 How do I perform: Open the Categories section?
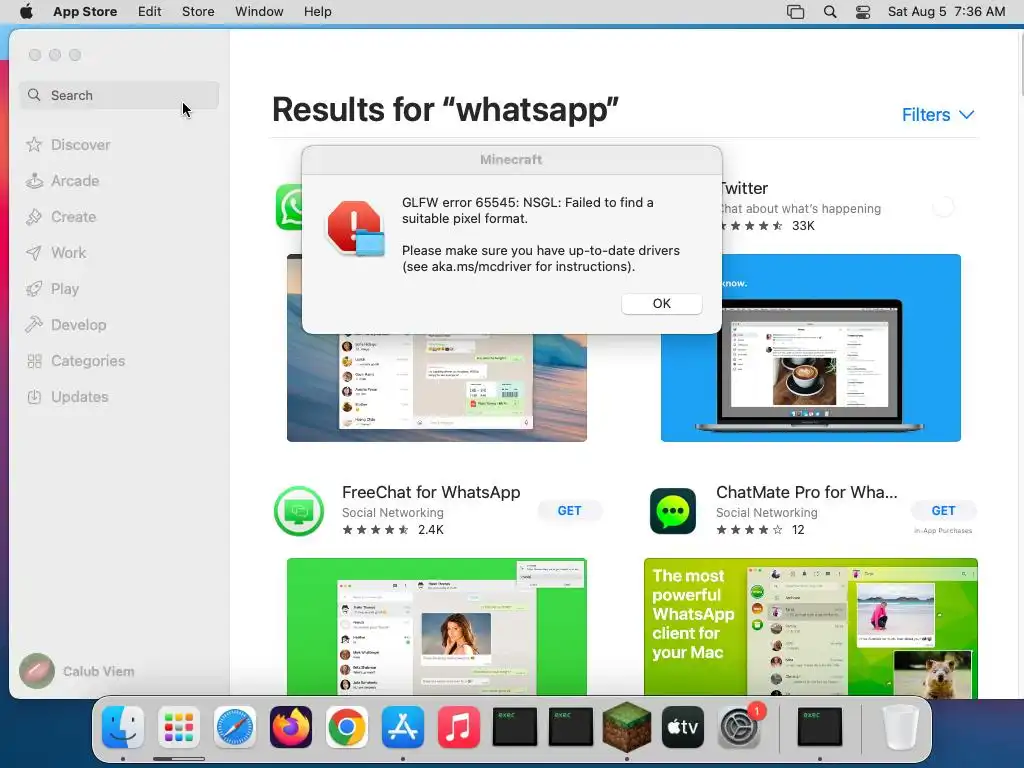tap(76, 361)
